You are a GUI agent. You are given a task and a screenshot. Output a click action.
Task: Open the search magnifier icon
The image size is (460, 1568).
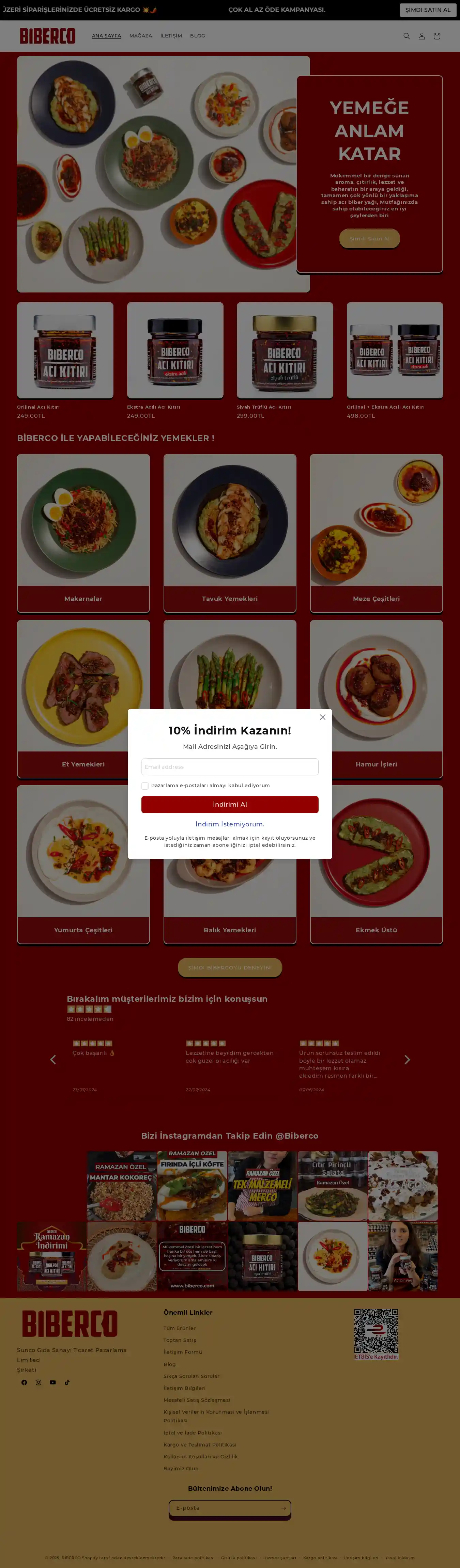click(x=407, y=36)
